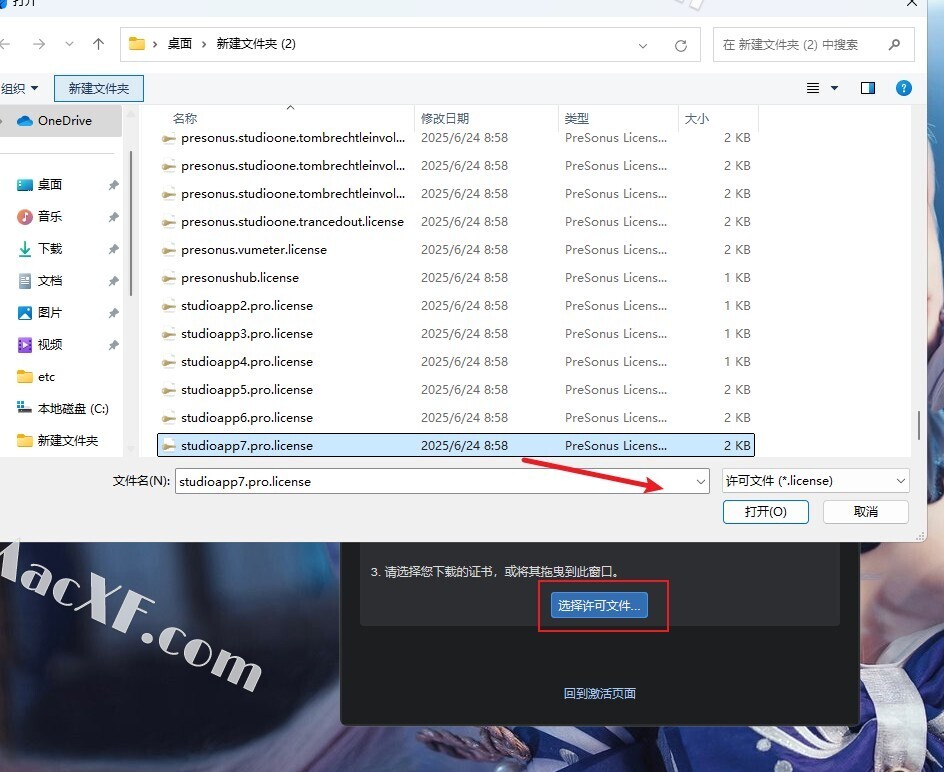Click the 新建文件夹 toolbar button
This screenshot has width=944, height=772.
tap(99, 89)
